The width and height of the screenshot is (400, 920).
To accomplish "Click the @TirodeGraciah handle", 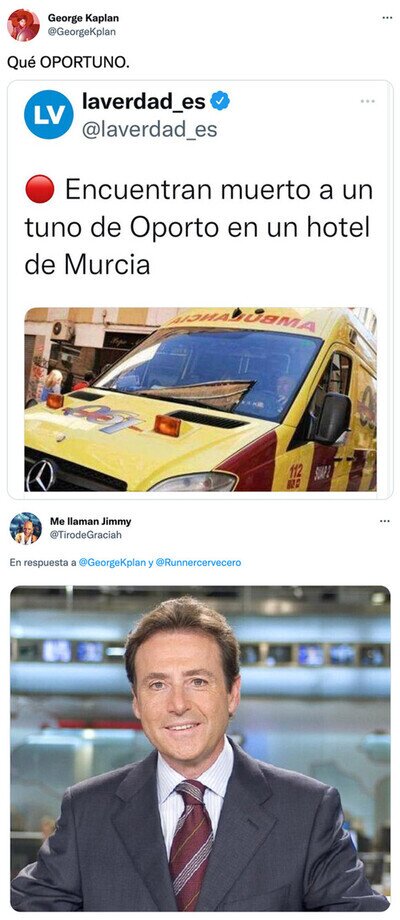I will pyautogui.click(x=86, y=535).
